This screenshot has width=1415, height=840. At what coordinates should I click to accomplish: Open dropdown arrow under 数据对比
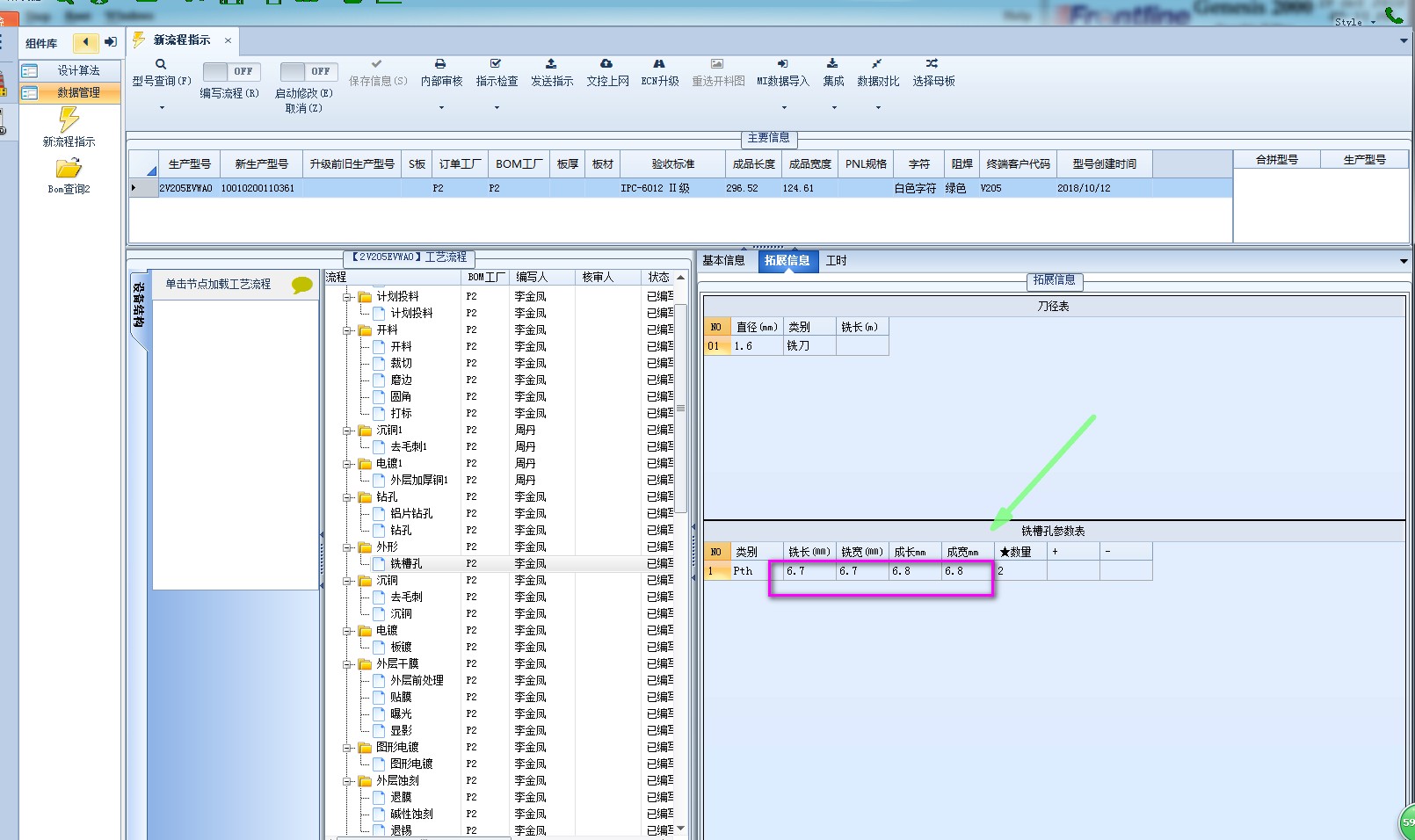tap(878, 108)
